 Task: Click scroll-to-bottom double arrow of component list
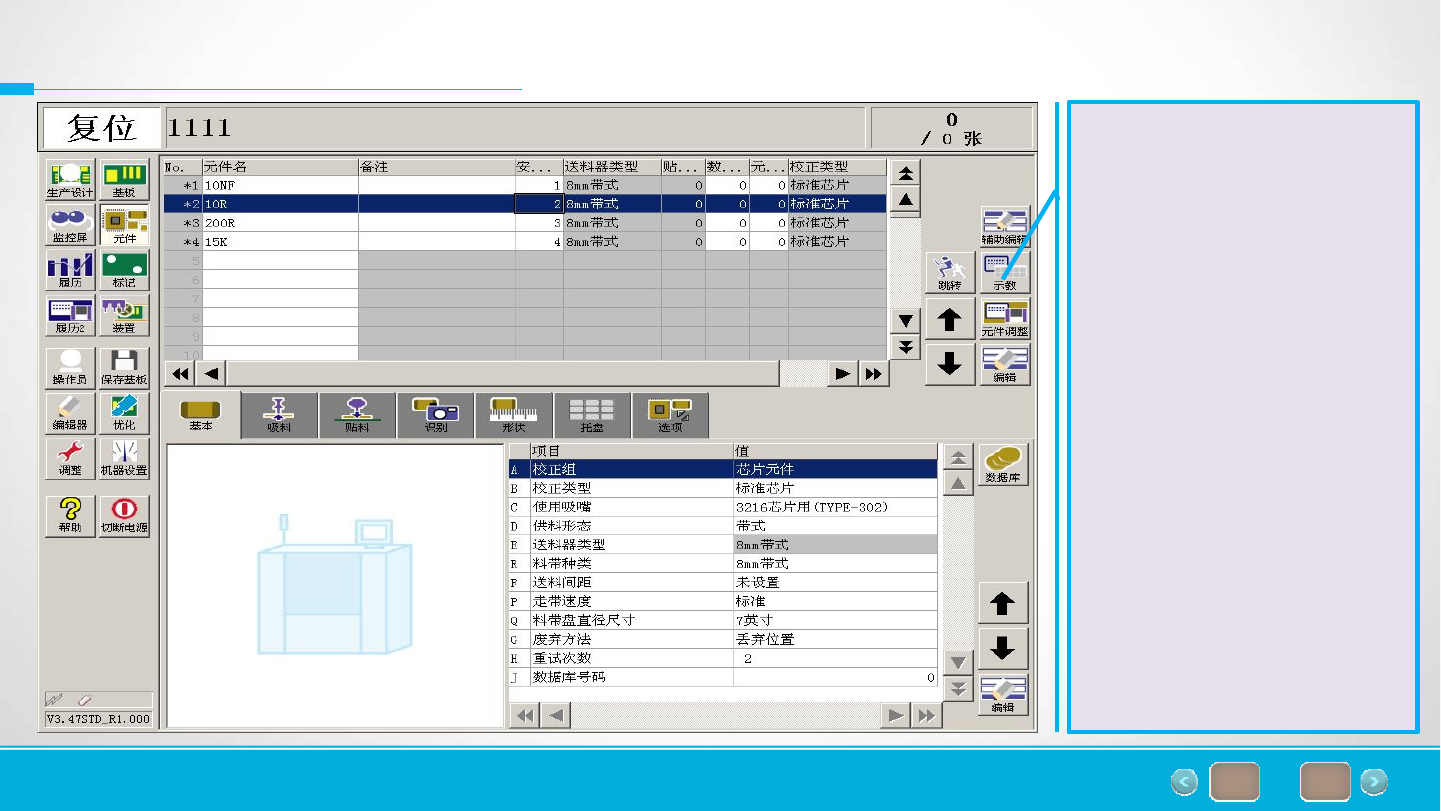(x=905, y=347)
